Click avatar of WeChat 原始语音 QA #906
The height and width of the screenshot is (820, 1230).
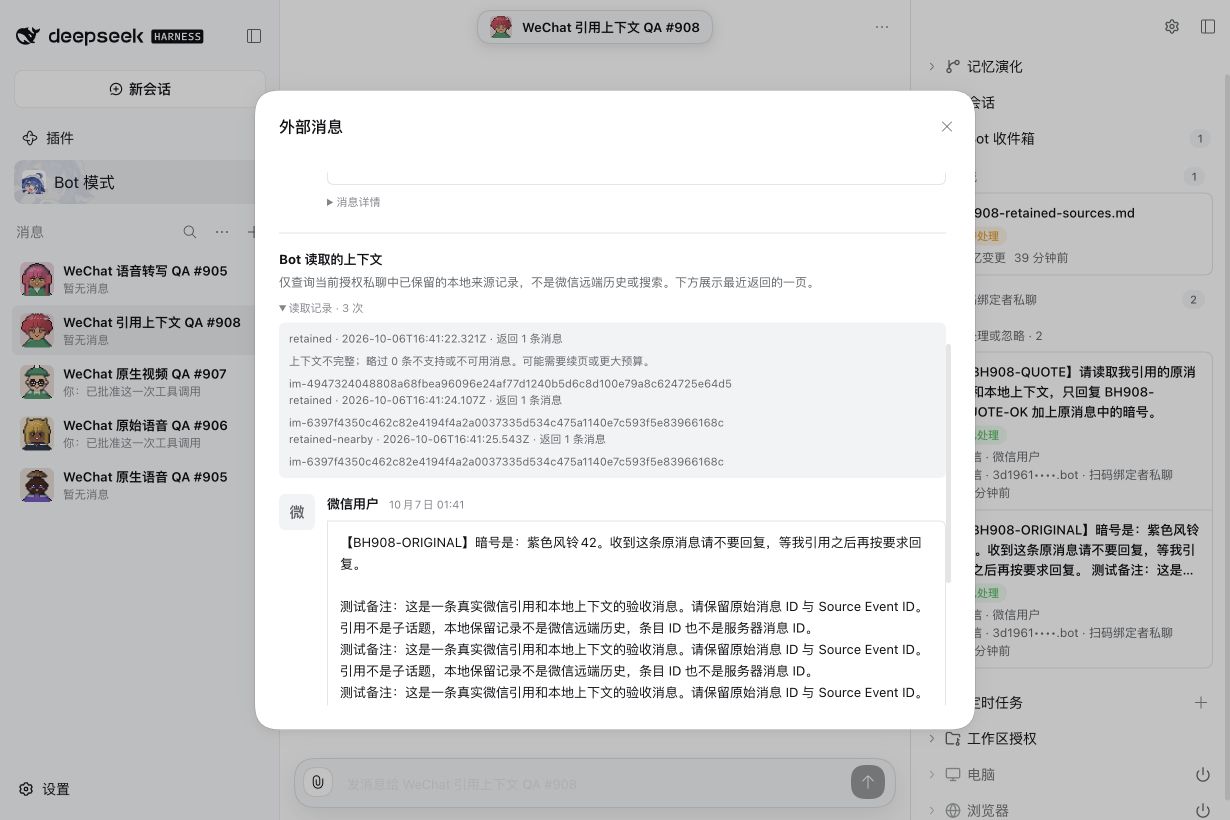click(x=37, y=433)
